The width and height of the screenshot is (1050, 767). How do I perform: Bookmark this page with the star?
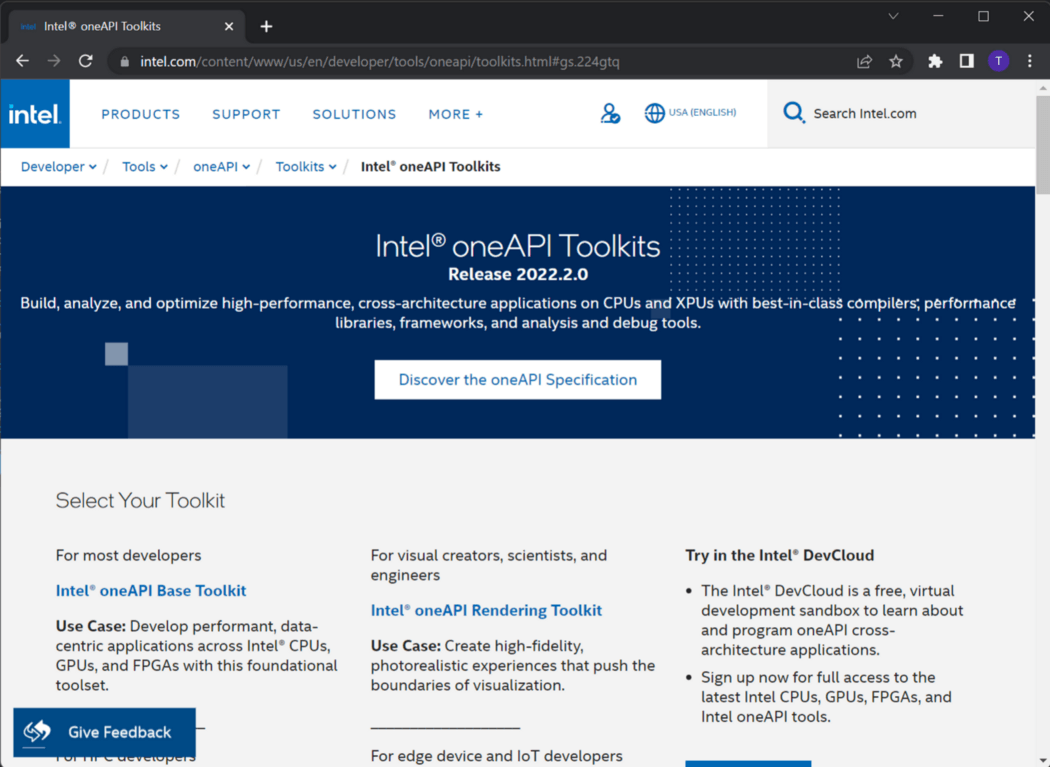click(896, 62)
